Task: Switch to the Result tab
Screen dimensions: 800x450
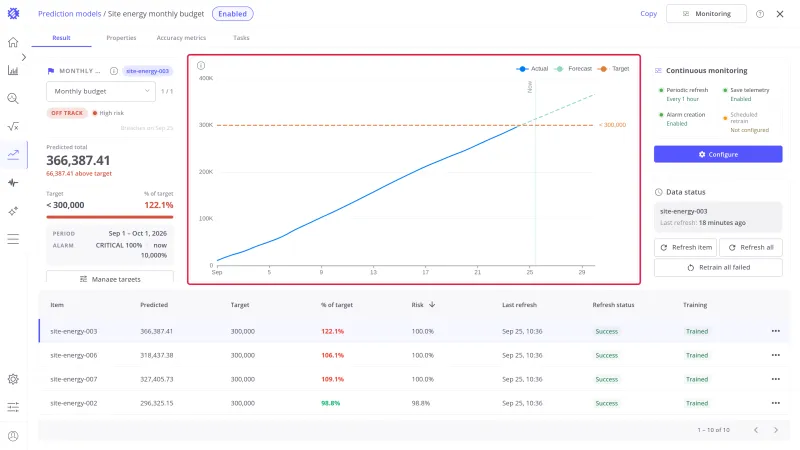Action: point(61,38)
